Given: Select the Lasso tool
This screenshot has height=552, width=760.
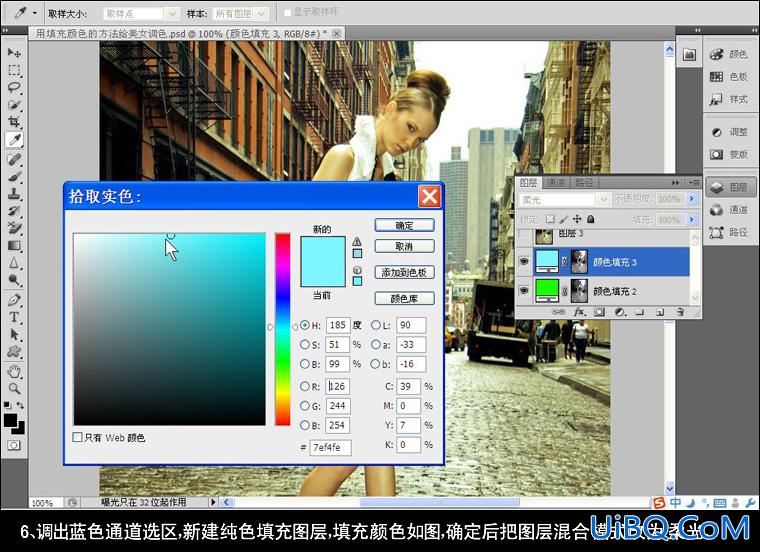Looking at the screenshot, I should tap(14, 88).
